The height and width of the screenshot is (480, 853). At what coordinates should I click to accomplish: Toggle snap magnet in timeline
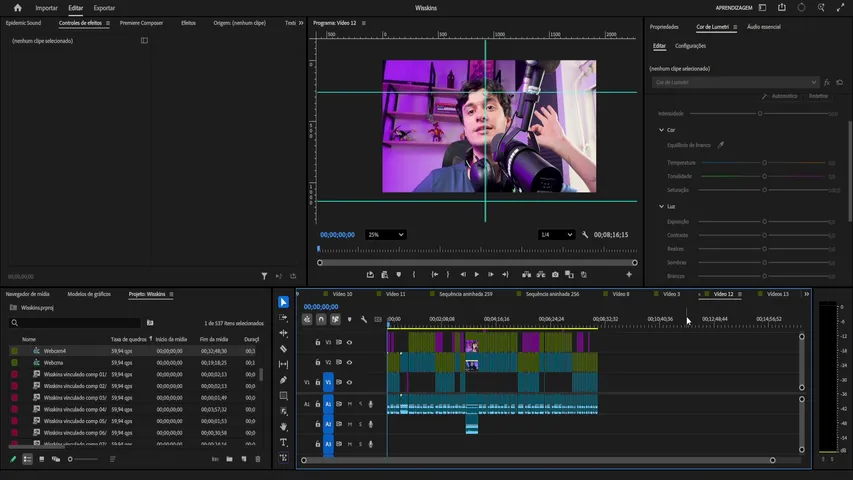321,319
